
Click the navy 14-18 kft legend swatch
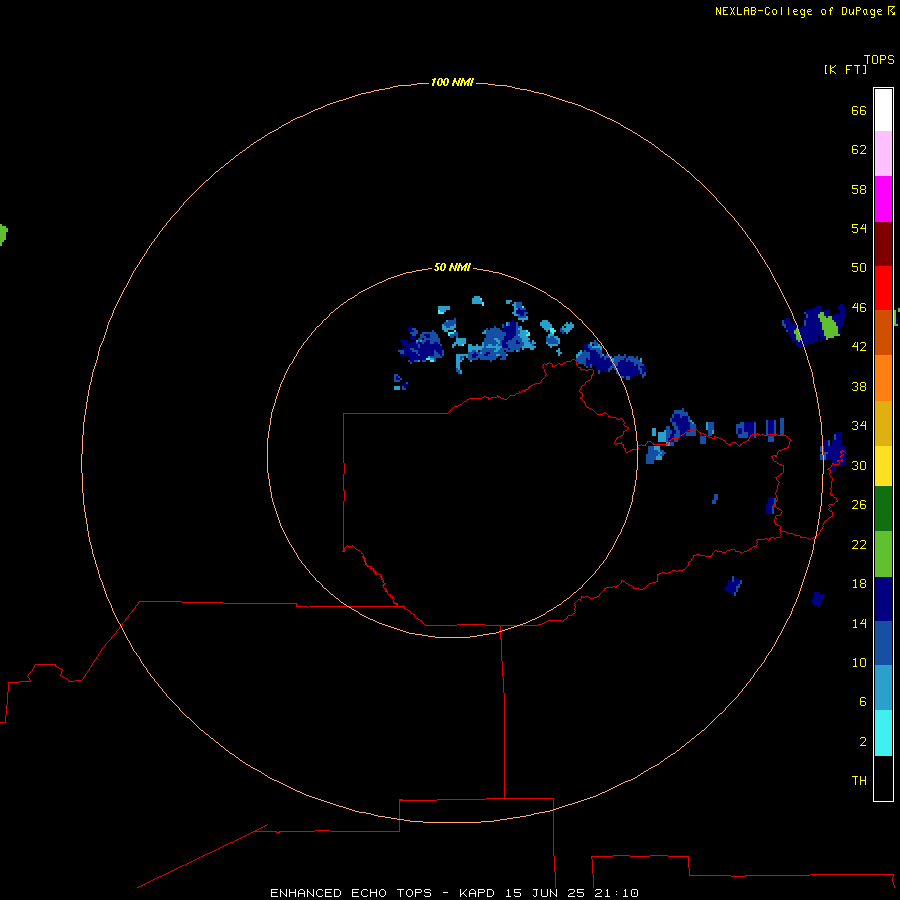[x=883, y=599]
